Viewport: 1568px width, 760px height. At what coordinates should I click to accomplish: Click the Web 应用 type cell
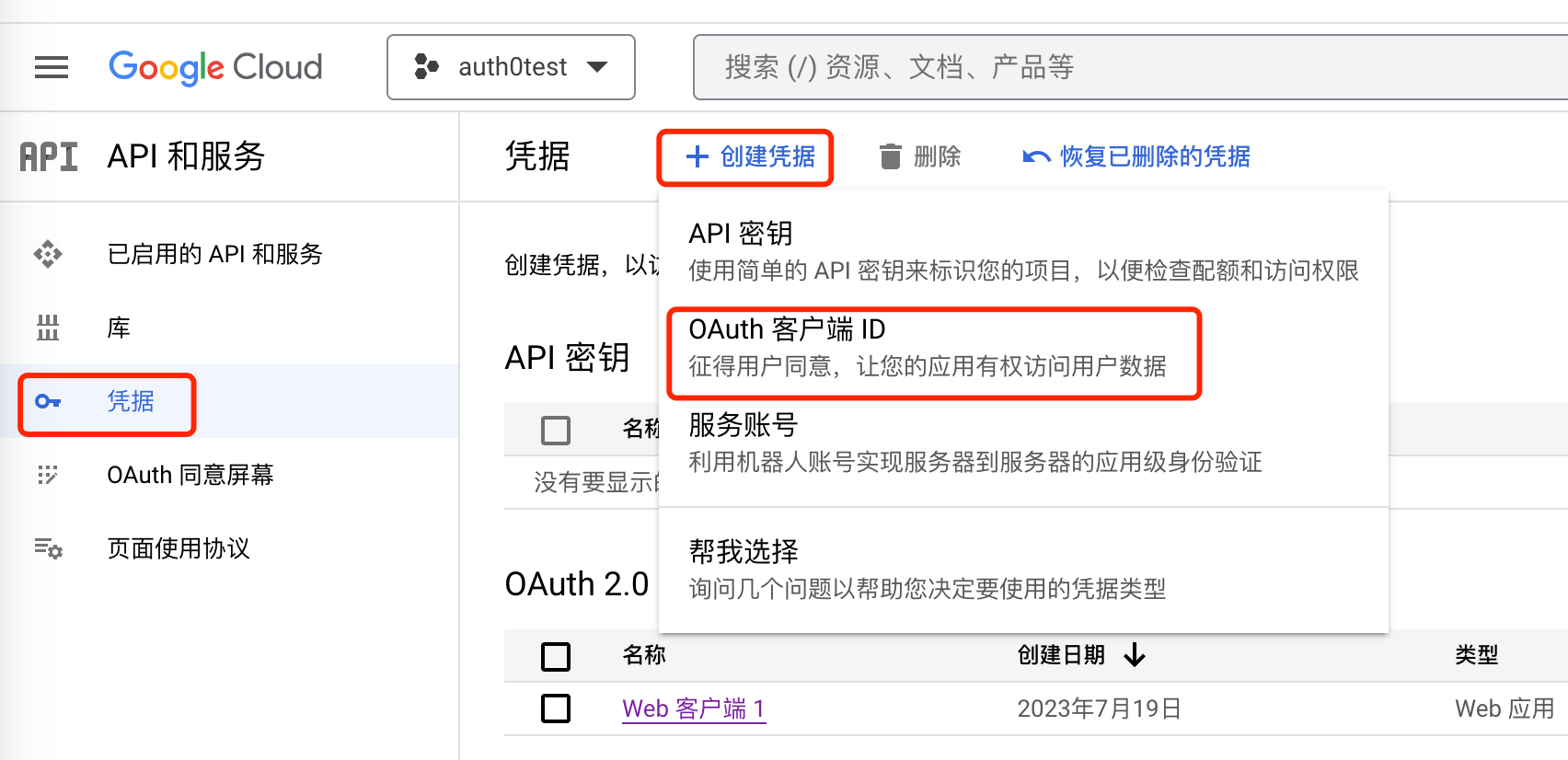click(x=1505, y=708)
